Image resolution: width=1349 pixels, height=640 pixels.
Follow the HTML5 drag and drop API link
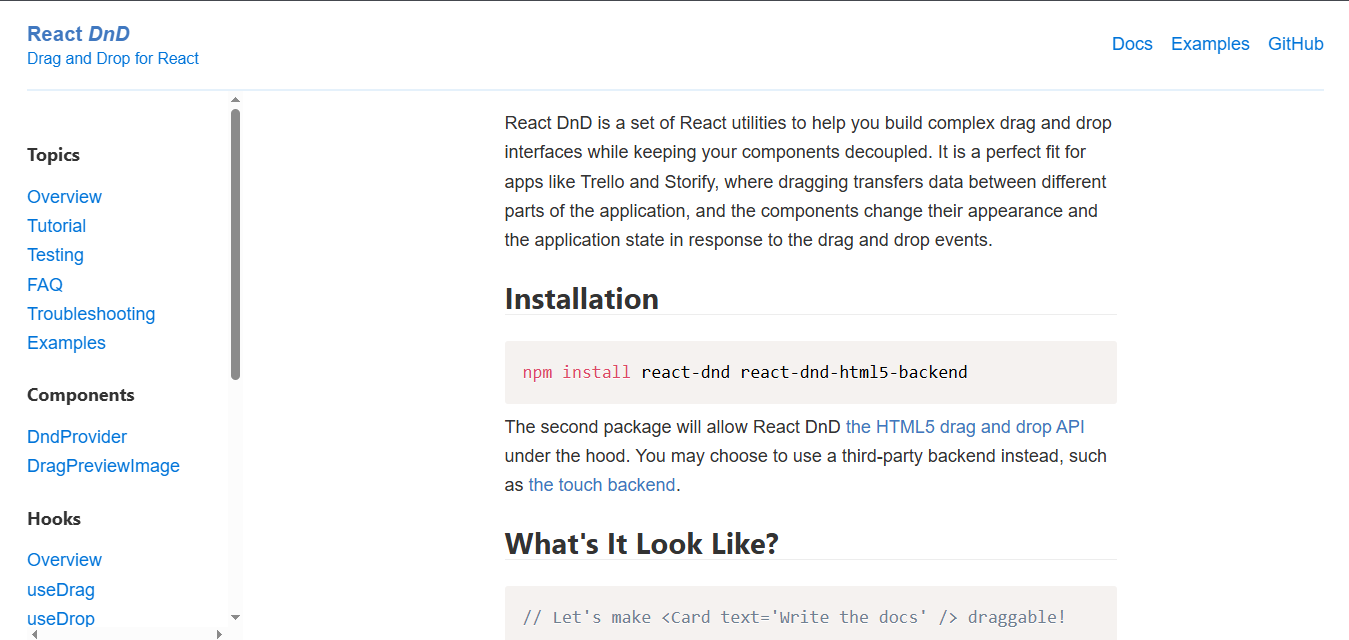[x=965, y=427]
